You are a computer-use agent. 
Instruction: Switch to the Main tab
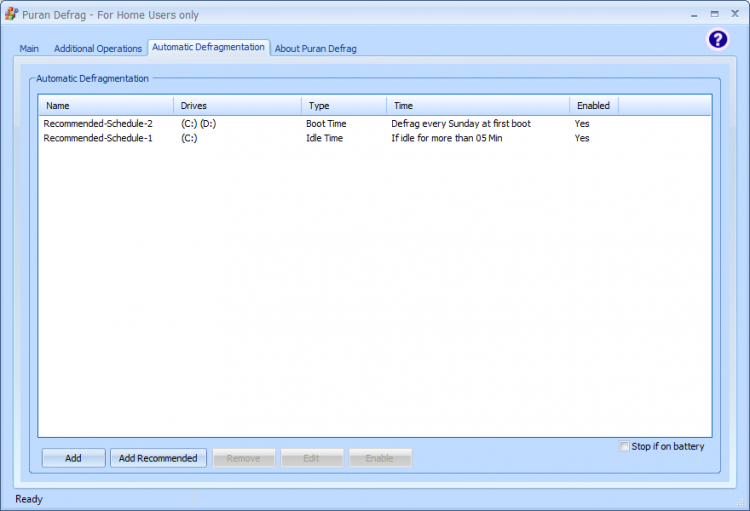29,48
